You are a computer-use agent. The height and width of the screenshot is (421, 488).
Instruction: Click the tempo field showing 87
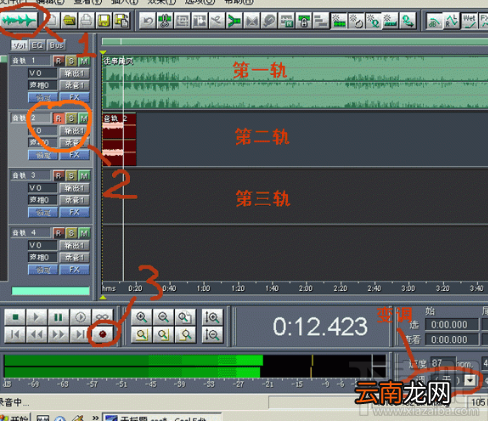point(443,363)
